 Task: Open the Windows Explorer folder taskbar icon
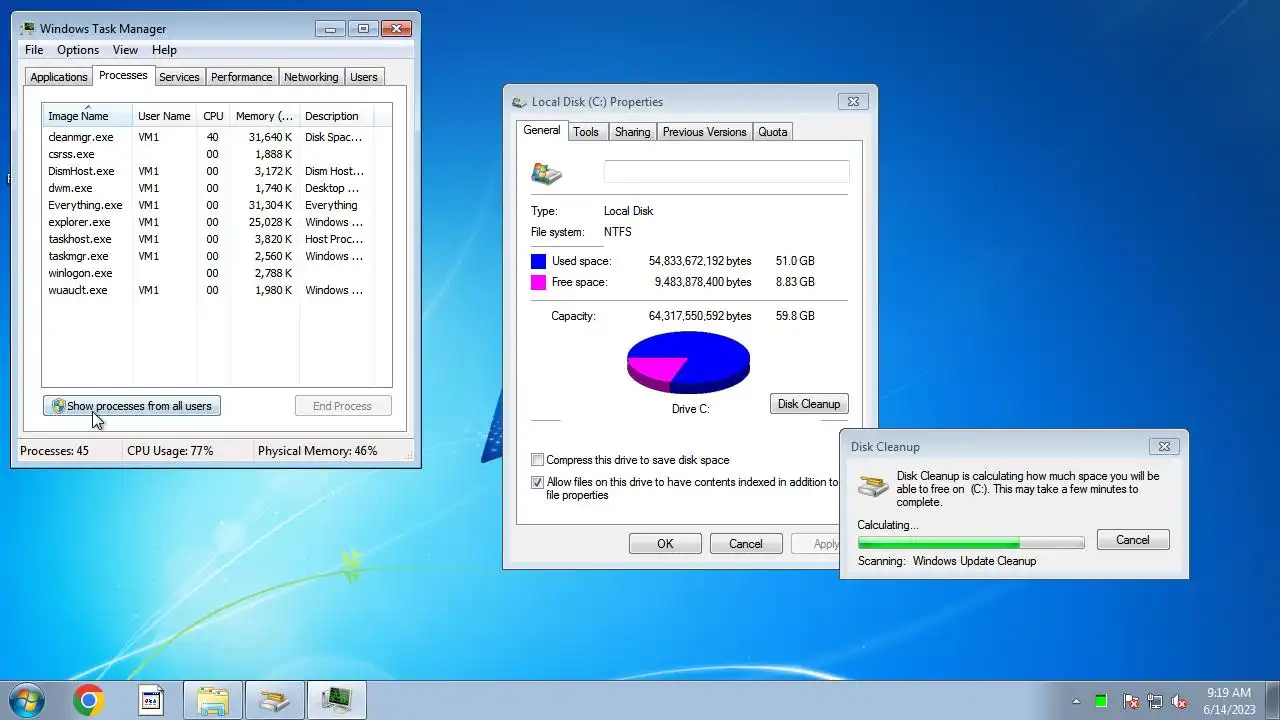[x=213, y=701]
